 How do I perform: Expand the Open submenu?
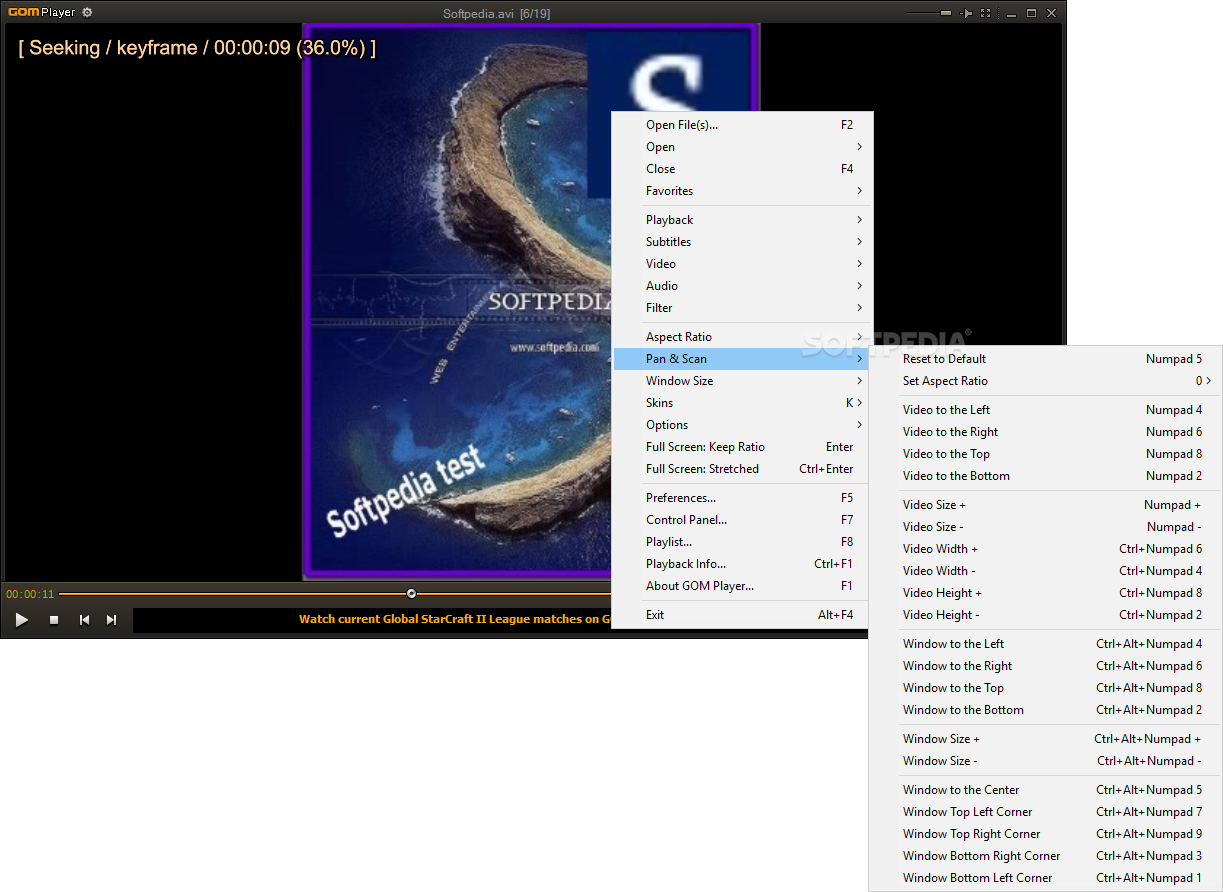coord(743,147)
